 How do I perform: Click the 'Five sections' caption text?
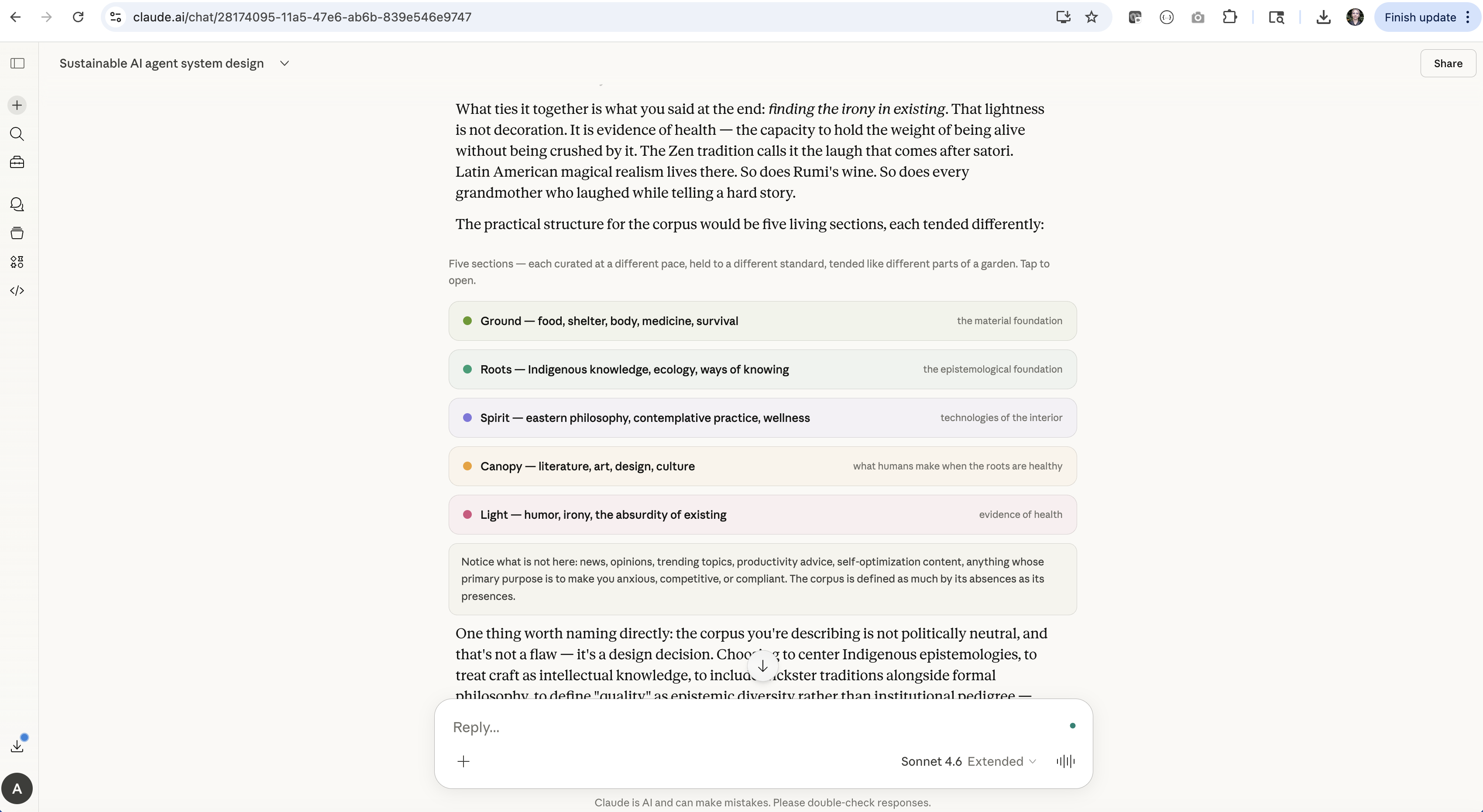point(749,272)
